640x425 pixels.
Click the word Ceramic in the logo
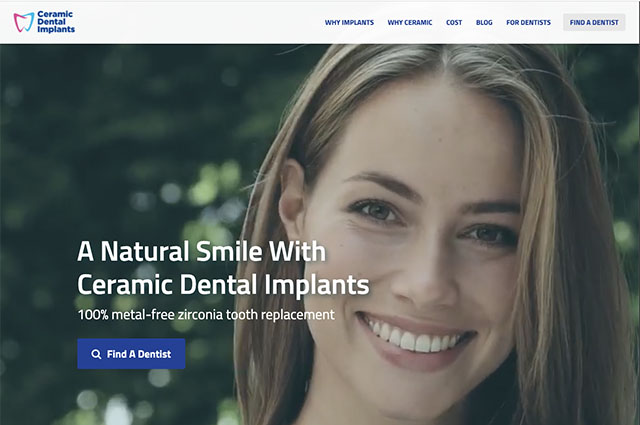55,14
